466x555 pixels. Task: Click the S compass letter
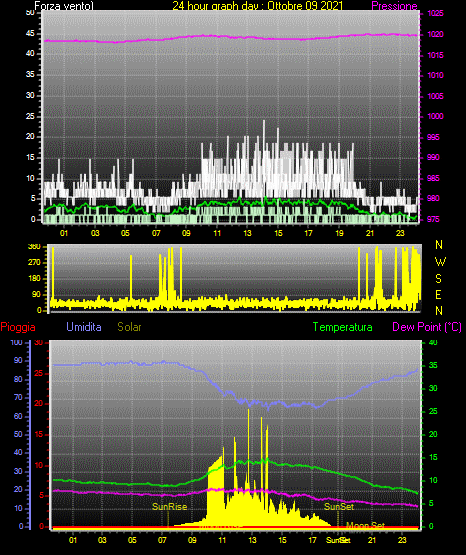(438, 279)
